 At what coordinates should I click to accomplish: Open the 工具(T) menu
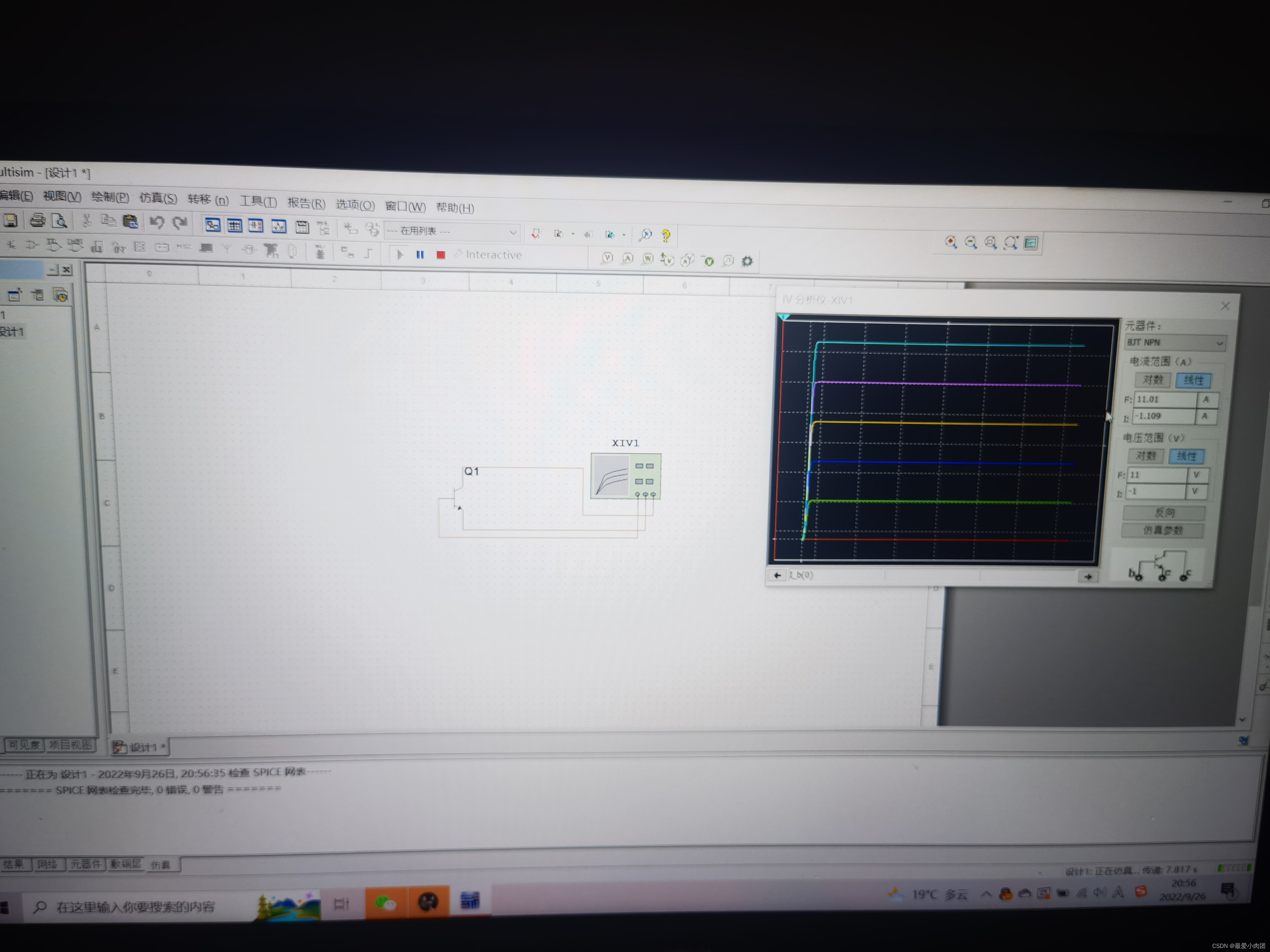pos(258,201)
